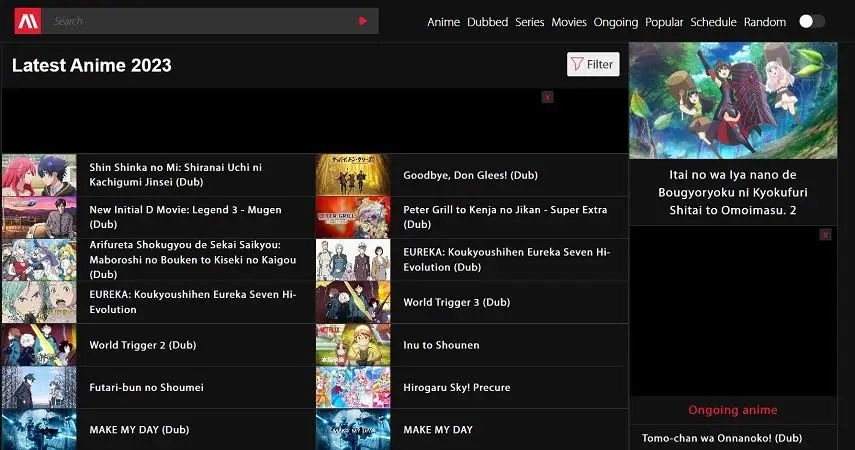Open Hirogaru Sky! Precure title
This screenshot has width=855, height=450.
457,387
